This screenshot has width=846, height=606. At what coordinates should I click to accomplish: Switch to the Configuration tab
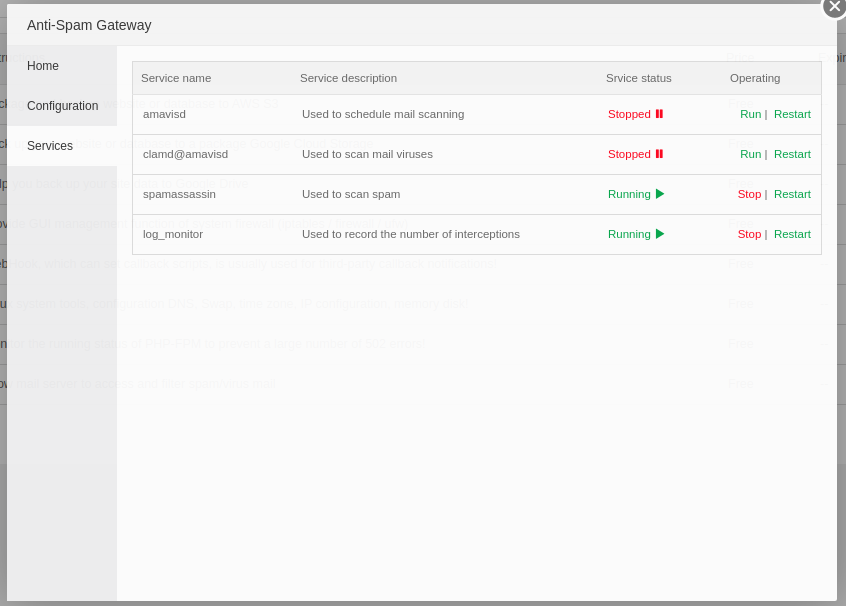62,106
